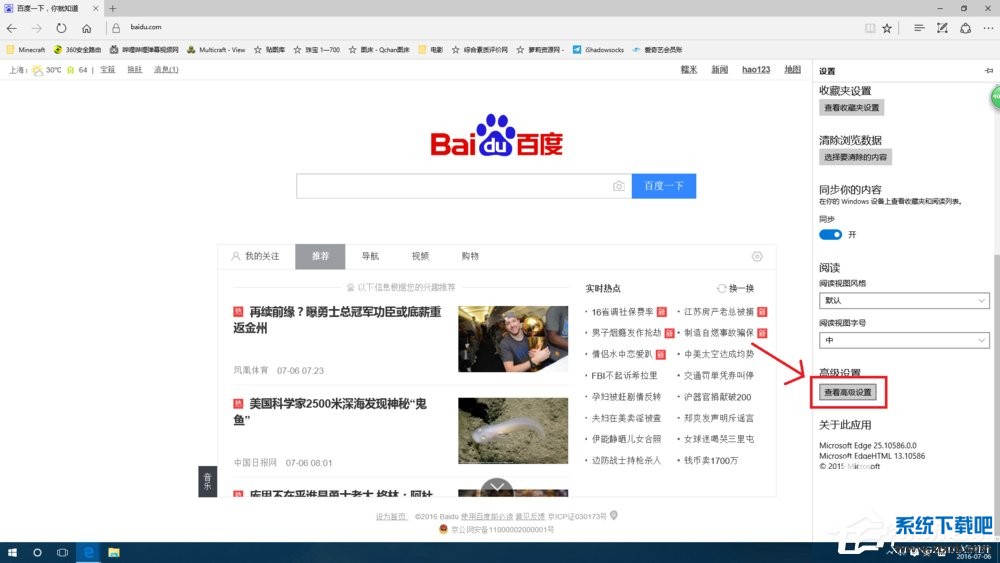
Task: Click the favorites star icon
Action: coord(887,28)
